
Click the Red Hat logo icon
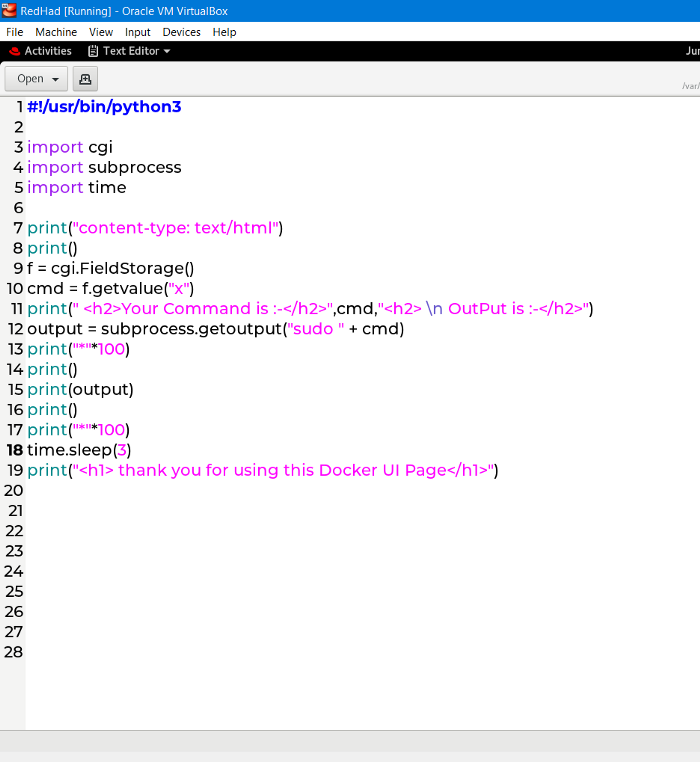(x=15, y=51)
